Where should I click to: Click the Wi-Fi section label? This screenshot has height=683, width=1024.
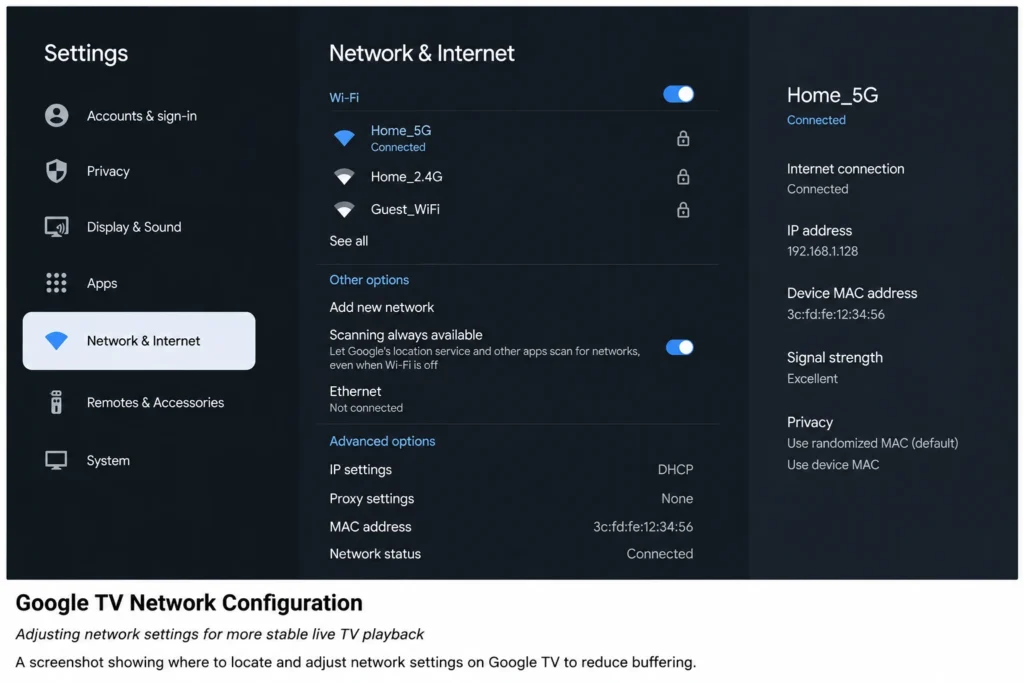pos(344,97)
